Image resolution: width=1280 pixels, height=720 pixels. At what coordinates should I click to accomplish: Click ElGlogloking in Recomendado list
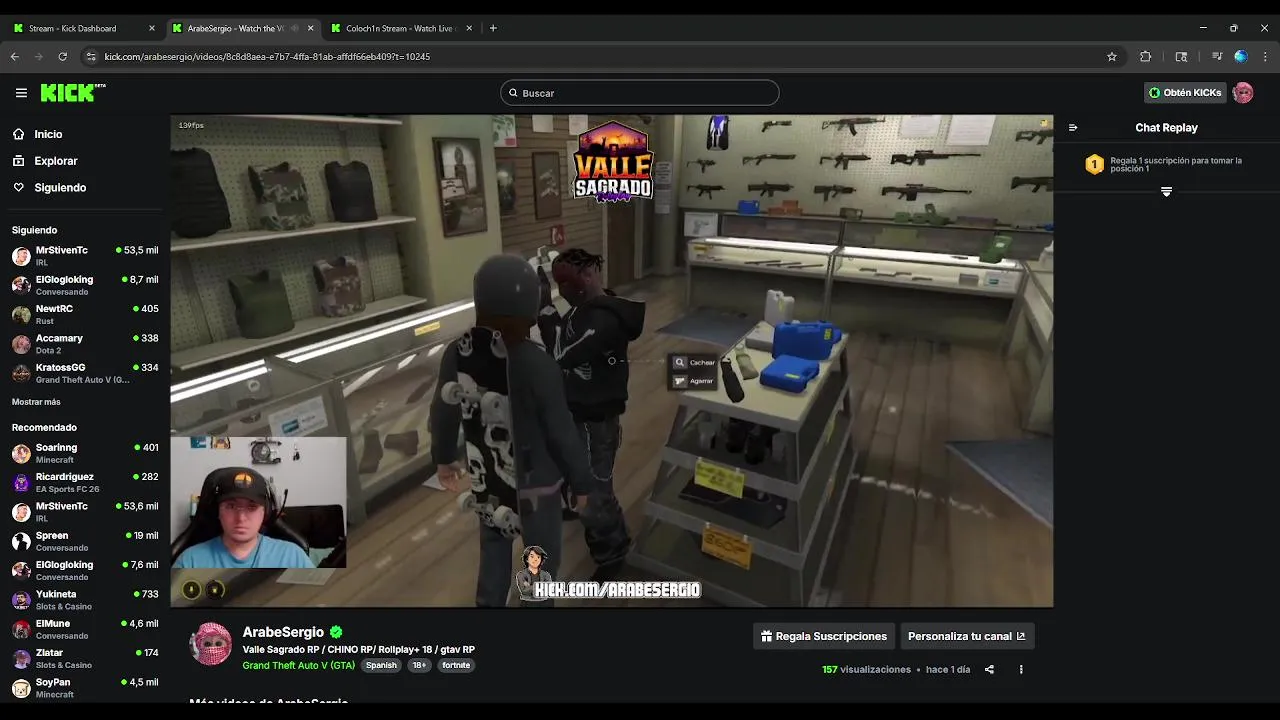pyautogui.click(x=85, y=570)
